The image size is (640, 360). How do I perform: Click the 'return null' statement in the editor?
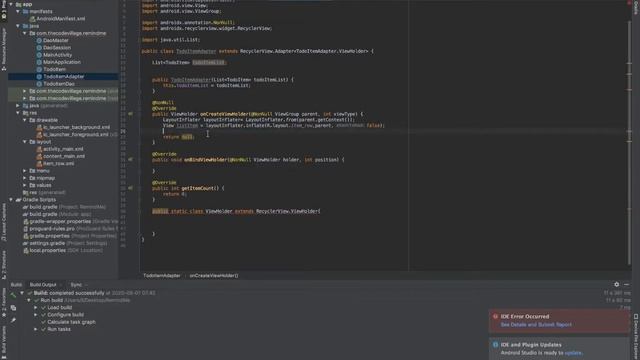[178, 137]
